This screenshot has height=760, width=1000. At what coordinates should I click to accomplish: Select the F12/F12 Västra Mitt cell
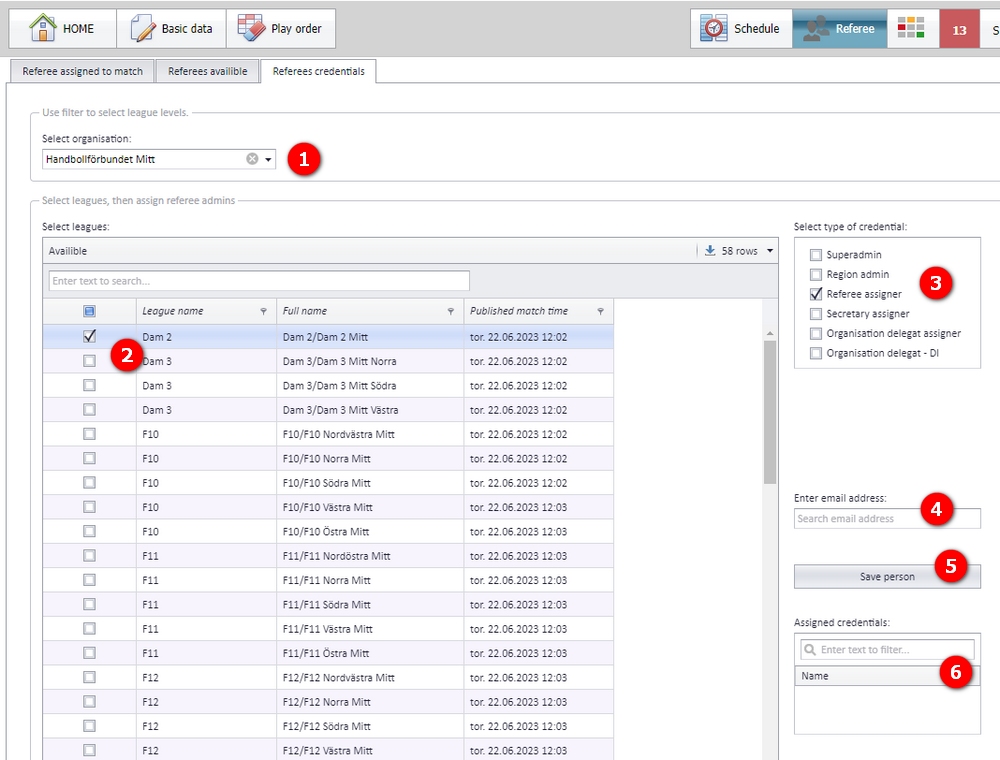tap(370, 750)
